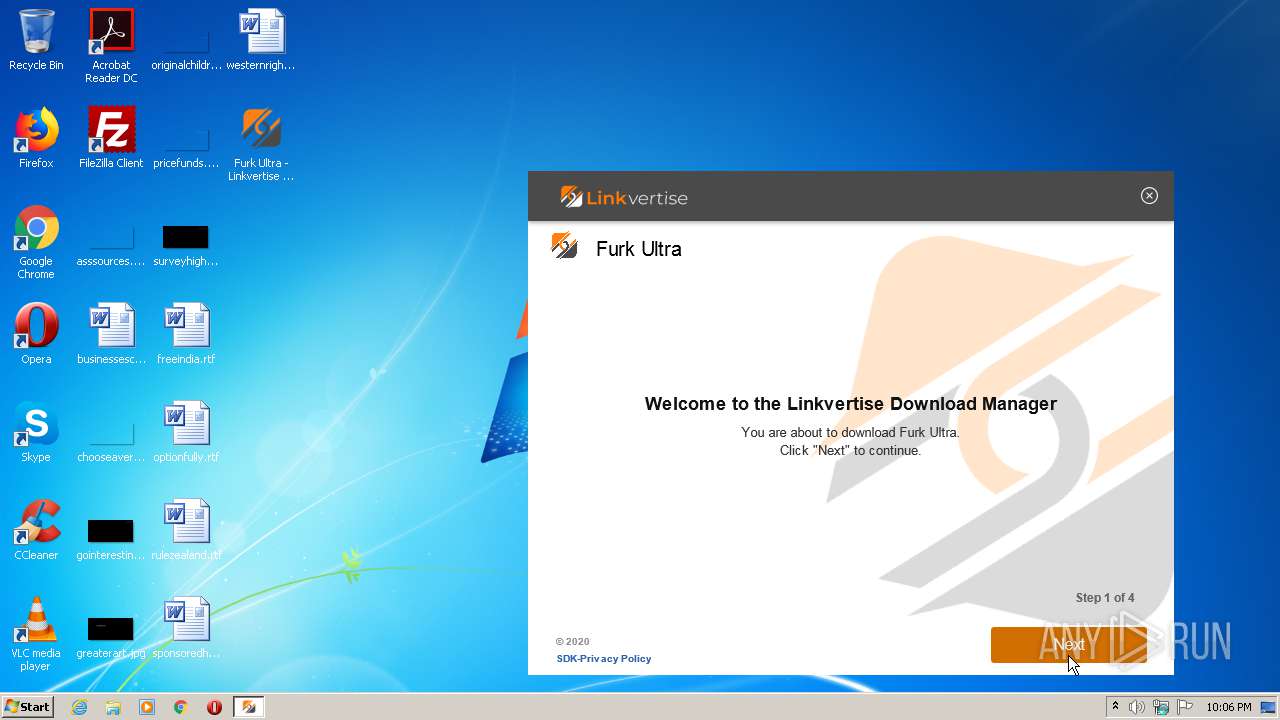Open Windows Media Player from taskbar
This screenshot has height=720, width=1280.
[147, 707]
